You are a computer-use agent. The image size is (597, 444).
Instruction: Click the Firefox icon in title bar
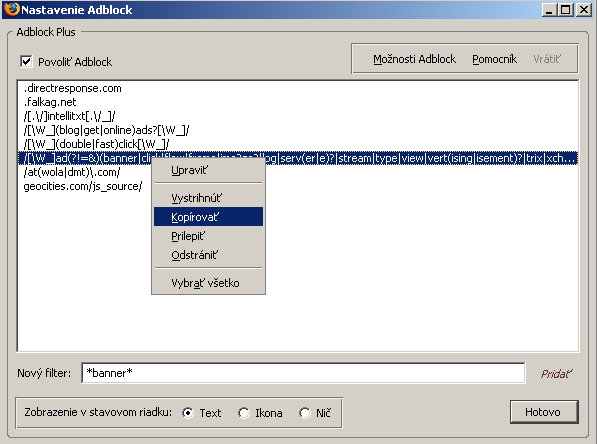tap(11, 9)
